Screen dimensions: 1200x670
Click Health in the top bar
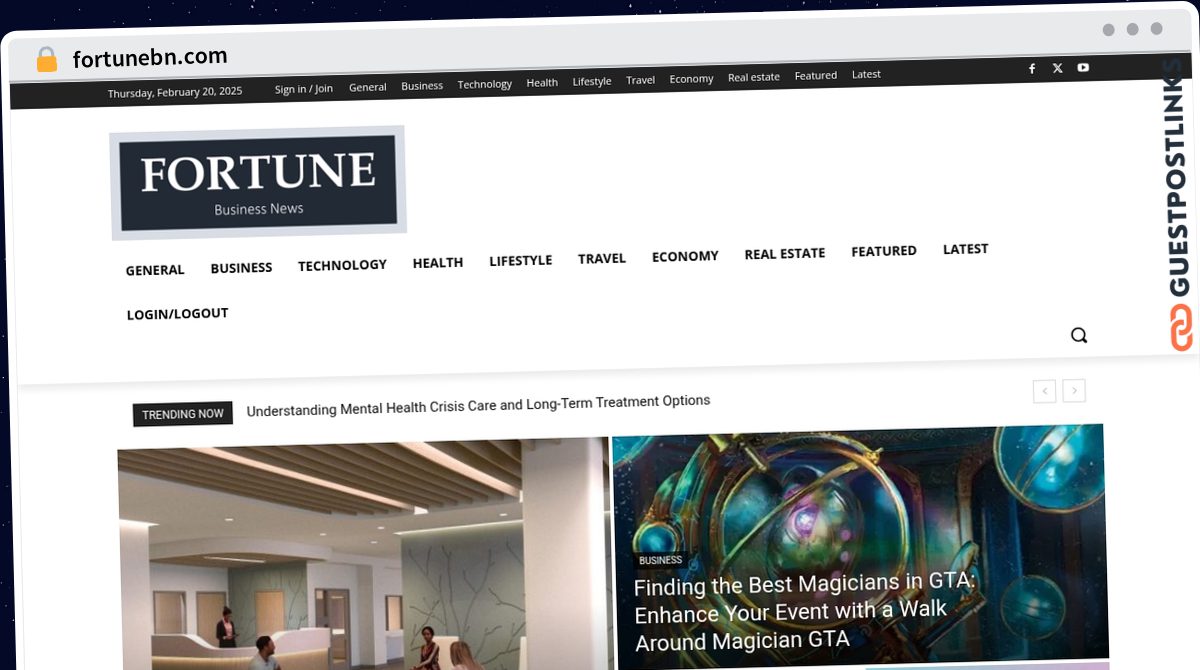[x=542, y=83]
